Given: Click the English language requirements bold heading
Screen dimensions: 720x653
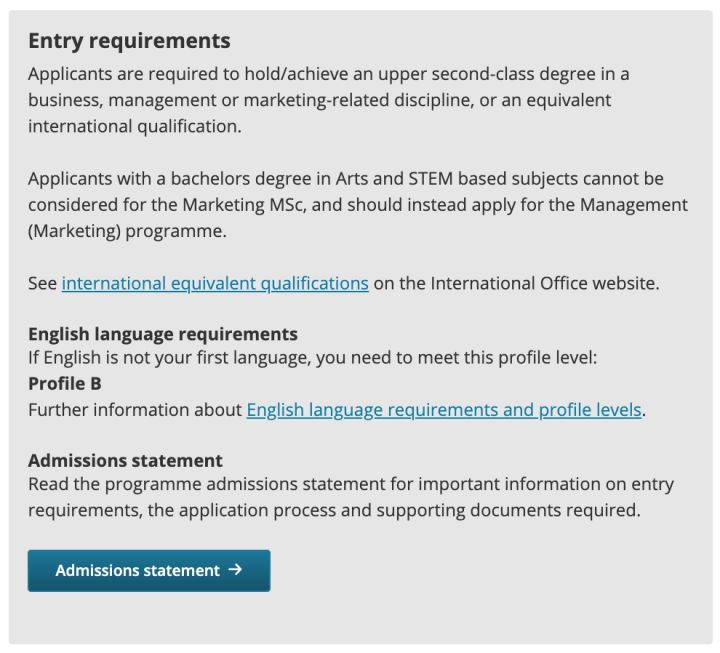Looking at the screenshot, I should (163, 334).
